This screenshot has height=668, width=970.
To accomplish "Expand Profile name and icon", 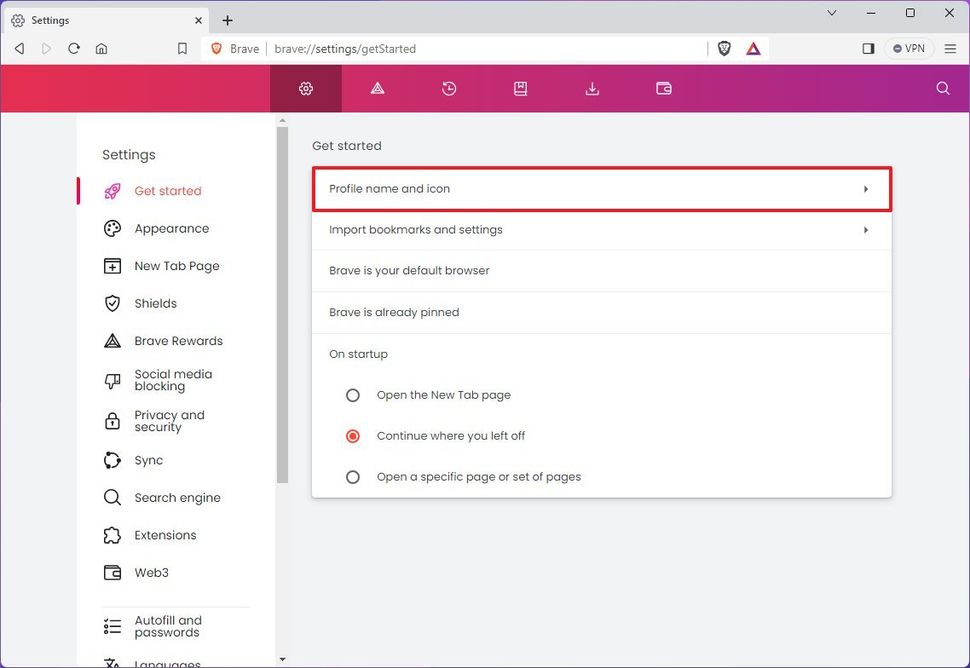I will 600,188.
